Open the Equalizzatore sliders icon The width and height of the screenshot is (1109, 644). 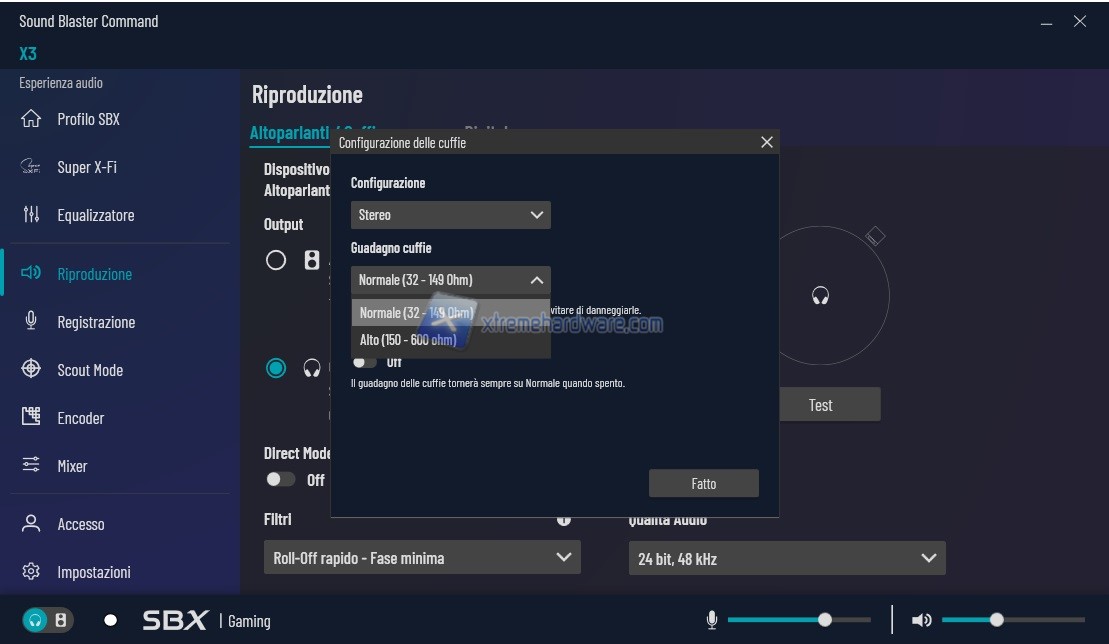click(x=31, y=215)
